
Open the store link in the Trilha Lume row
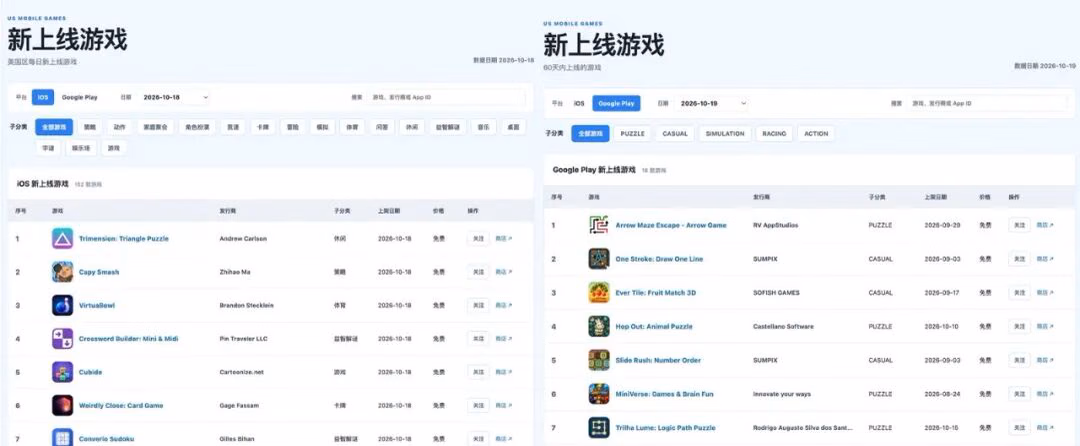point(1045,427)
